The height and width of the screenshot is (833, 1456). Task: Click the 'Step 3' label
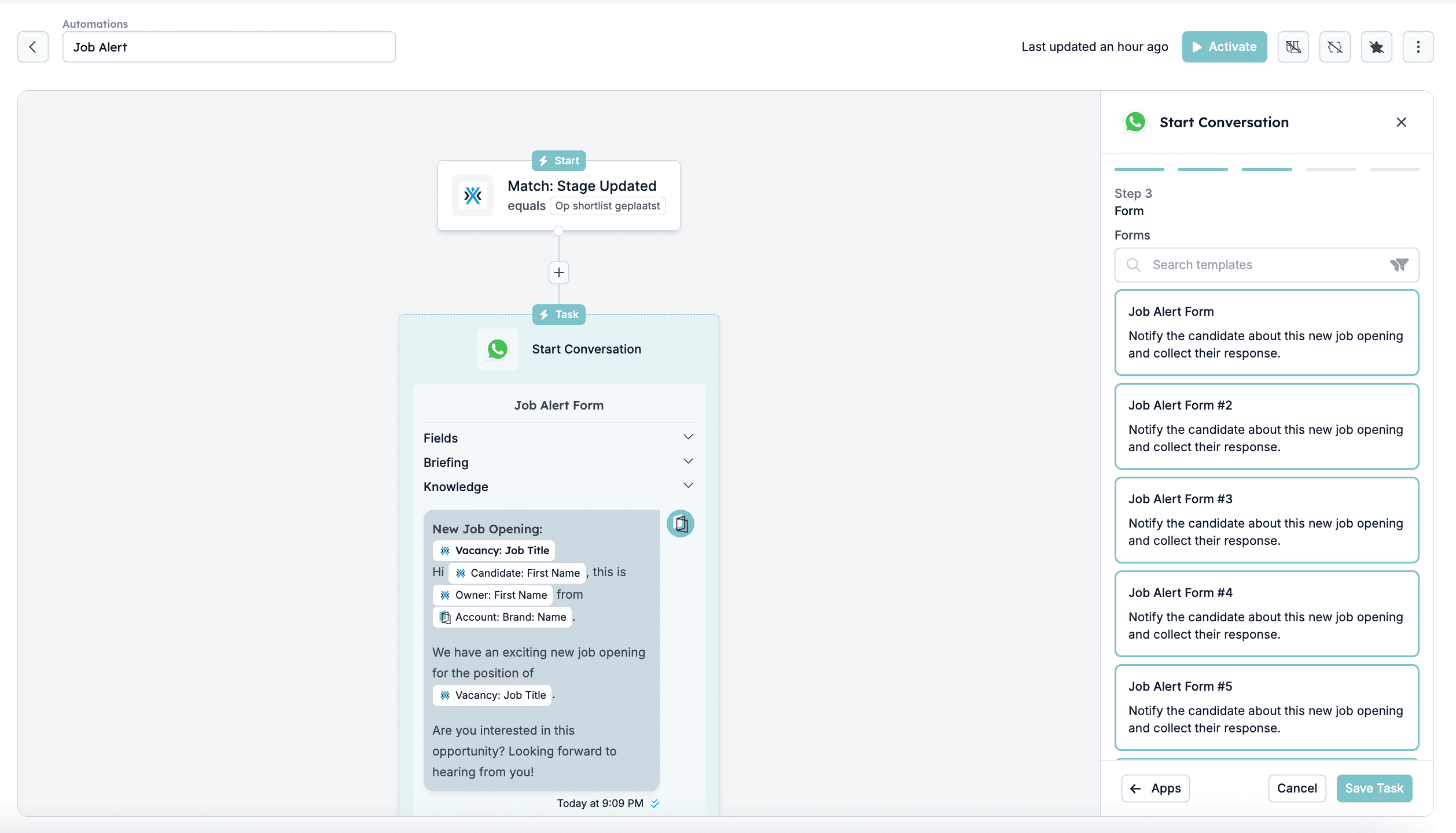coord(1133,193)
